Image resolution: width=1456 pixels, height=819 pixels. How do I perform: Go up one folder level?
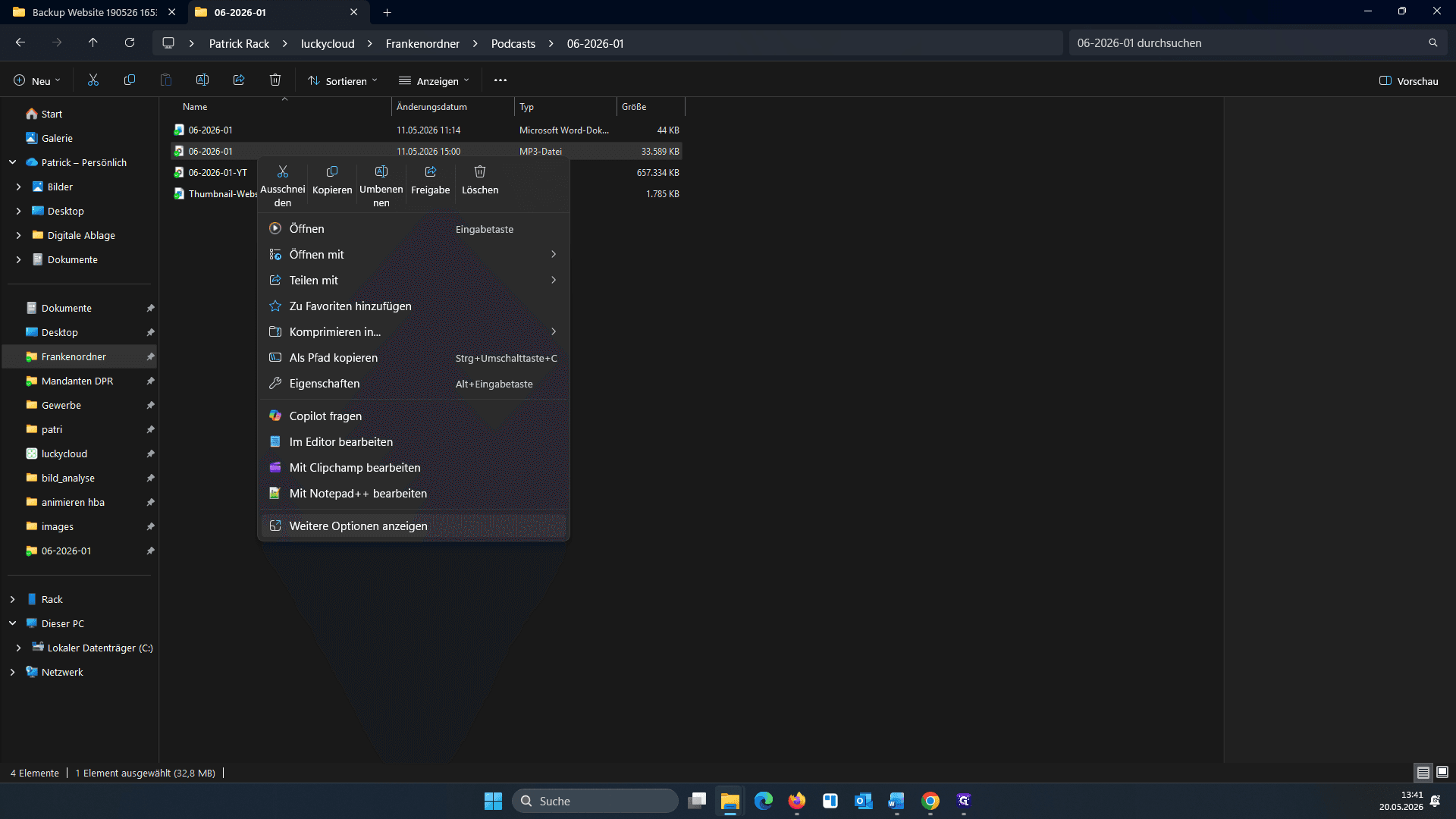pyautogui.click(x=93, y=43)
